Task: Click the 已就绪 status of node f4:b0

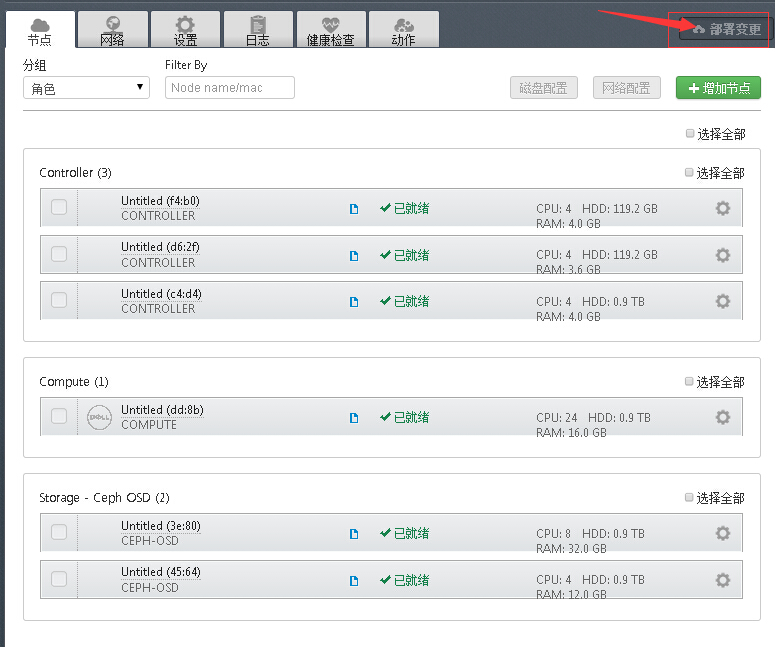Action: pos(404,208)
